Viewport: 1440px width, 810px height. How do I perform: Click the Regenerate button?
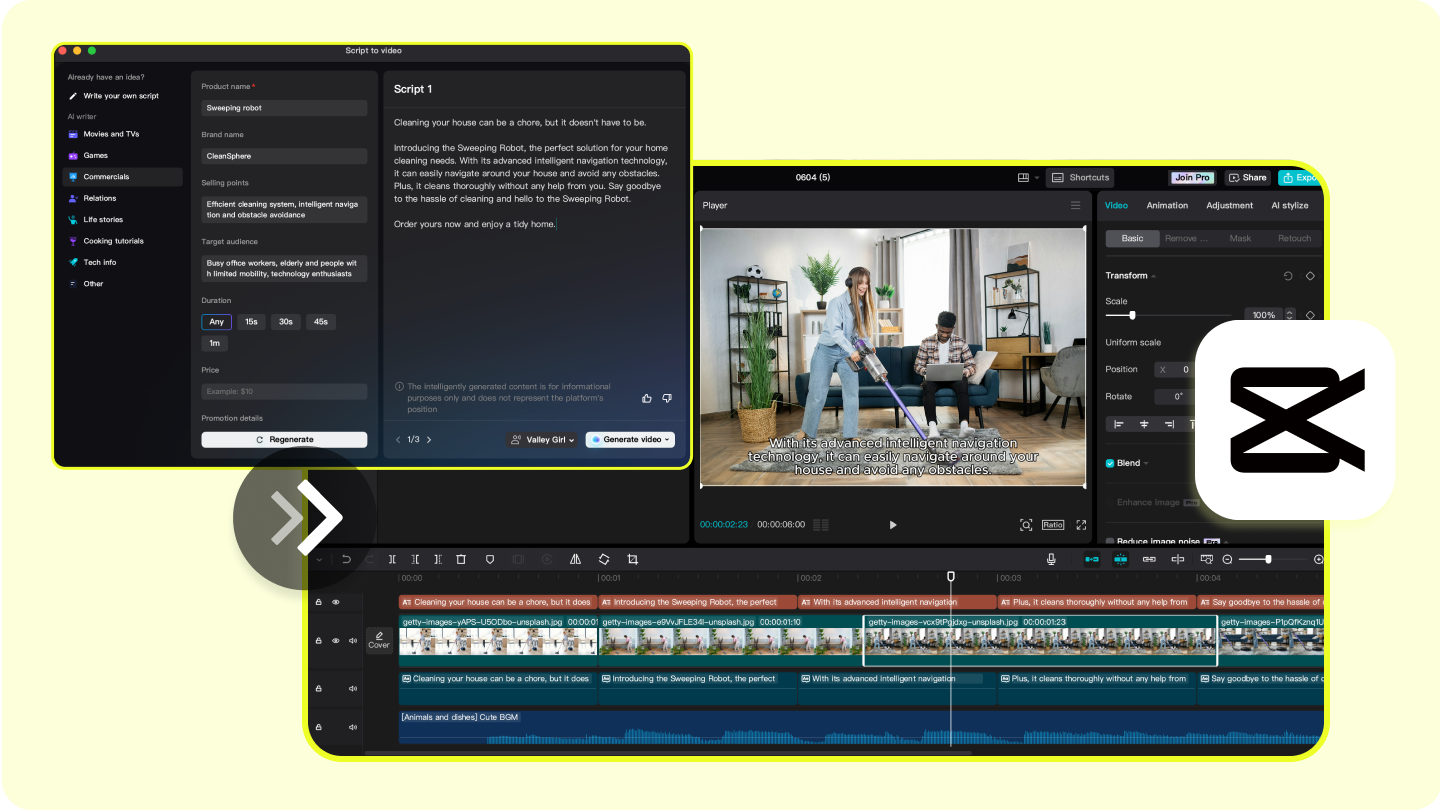click(x=284, y=440)
